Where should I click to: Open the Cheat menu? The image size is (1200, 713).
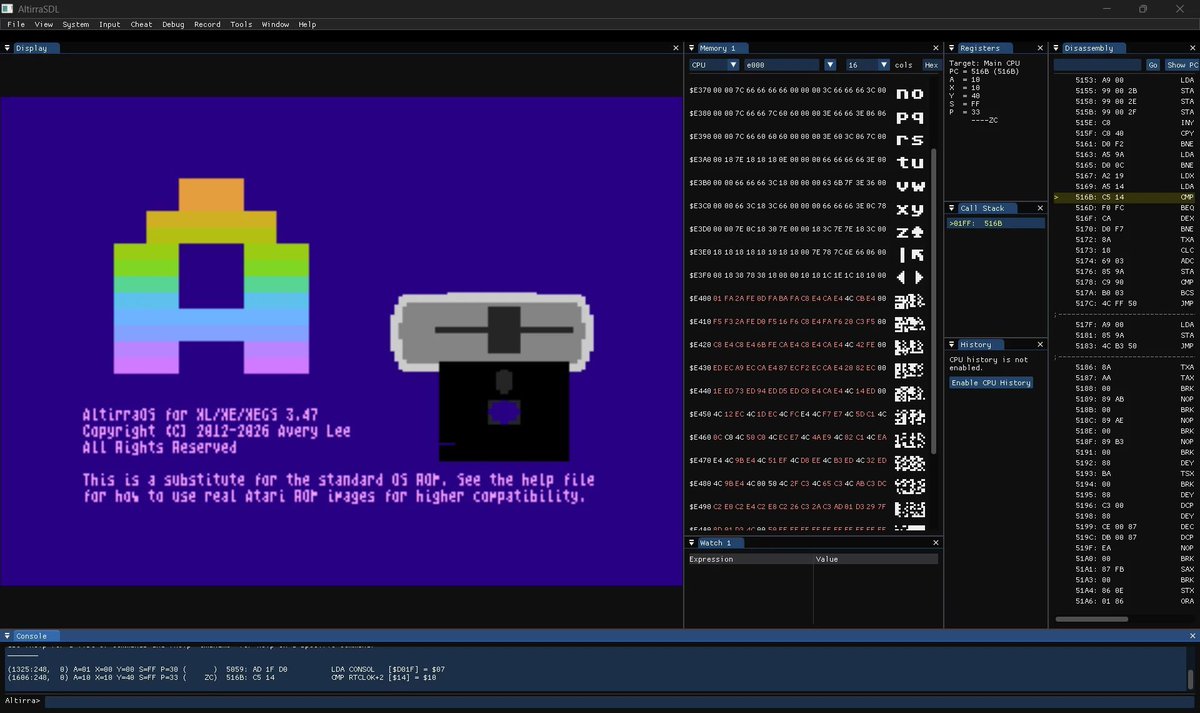coord(140,24)
